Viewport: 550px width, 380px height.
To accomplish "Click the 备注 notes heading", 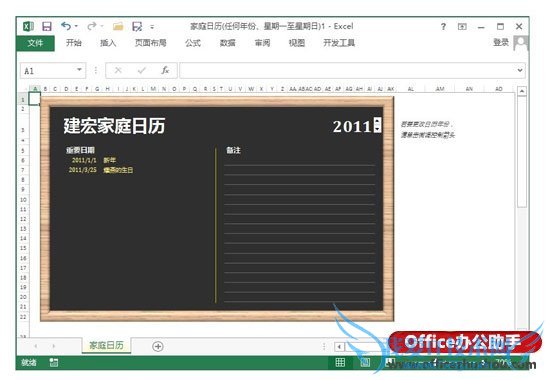I will (x=233, y=150).
